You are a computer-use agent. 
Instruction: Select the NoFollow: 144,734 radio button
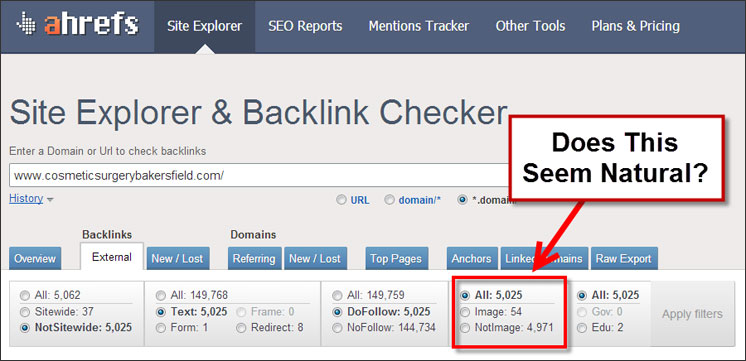(337, 328)
